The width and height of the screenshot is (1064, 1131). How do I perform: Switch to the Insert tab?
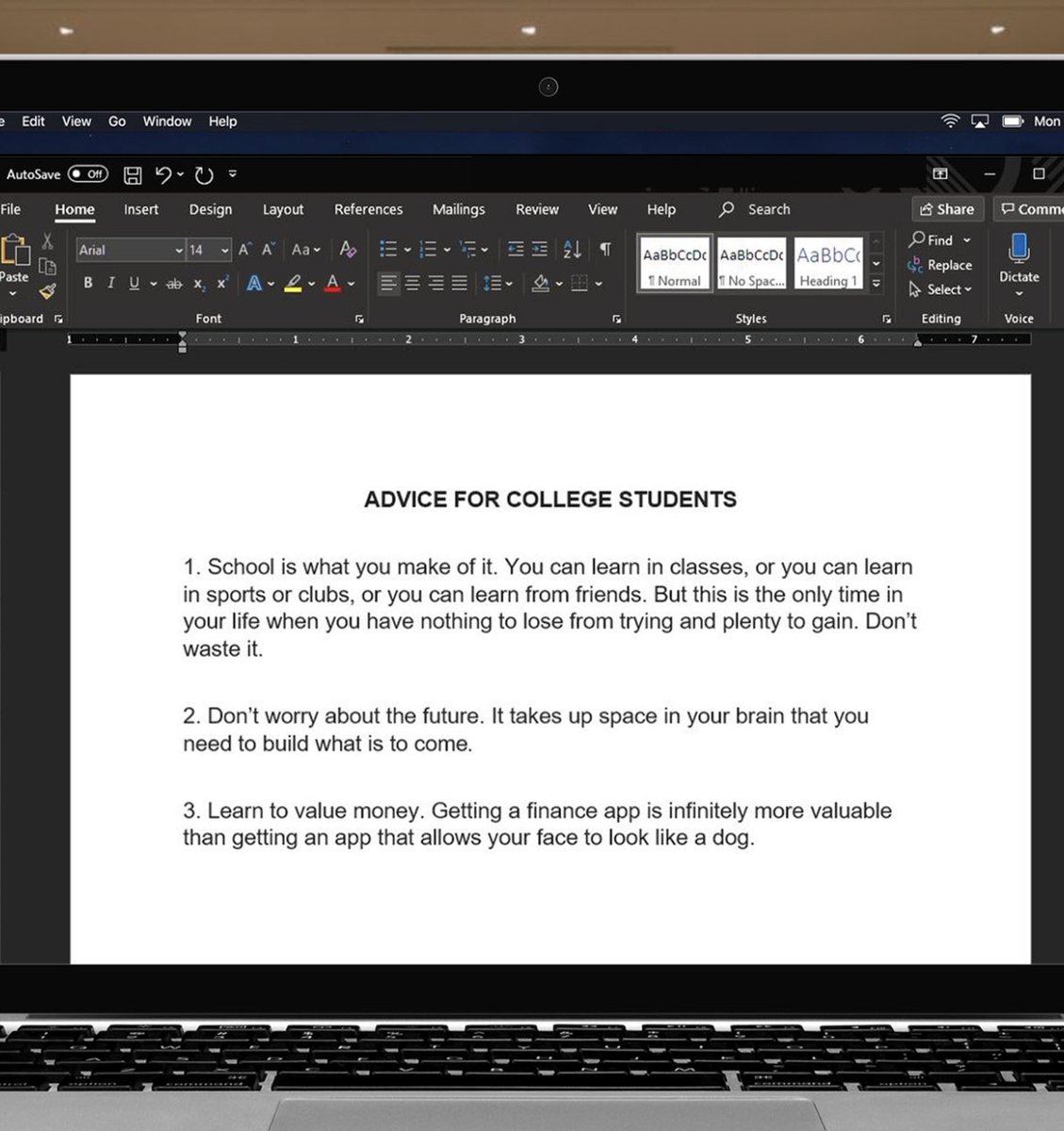141,209
